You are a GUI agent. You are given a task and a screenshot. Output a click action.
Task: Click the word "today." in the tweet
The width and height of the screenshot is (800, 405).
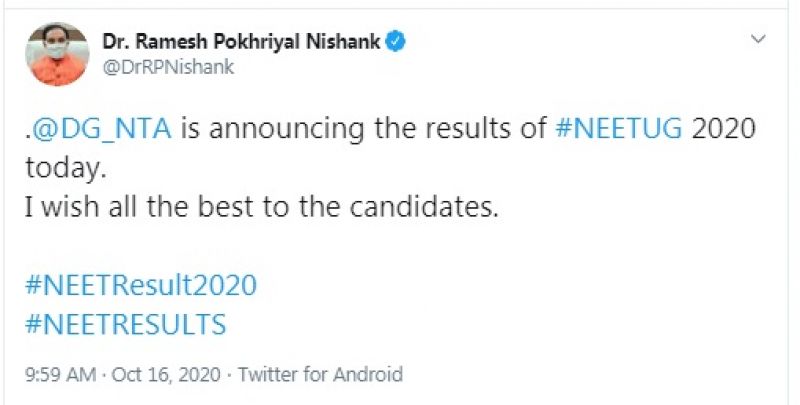[x=63, y=169]
